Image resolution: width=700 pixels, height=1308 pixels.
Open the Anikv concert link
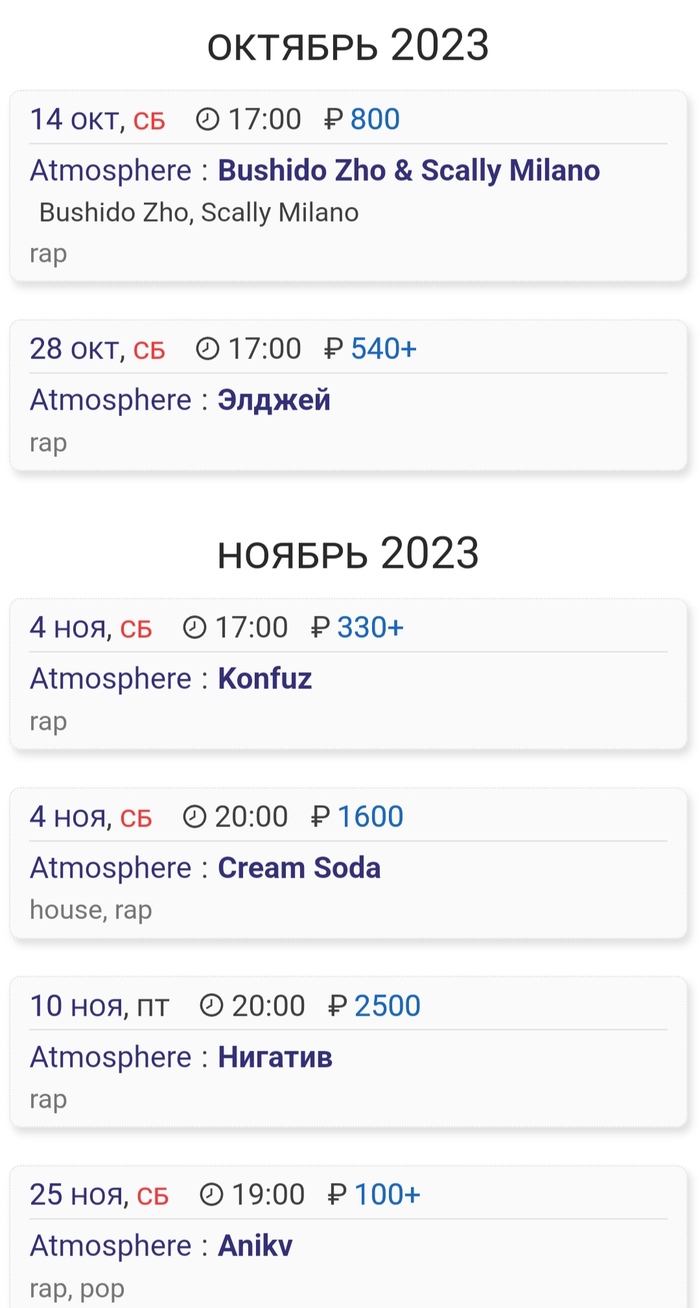click(255, 1246)
